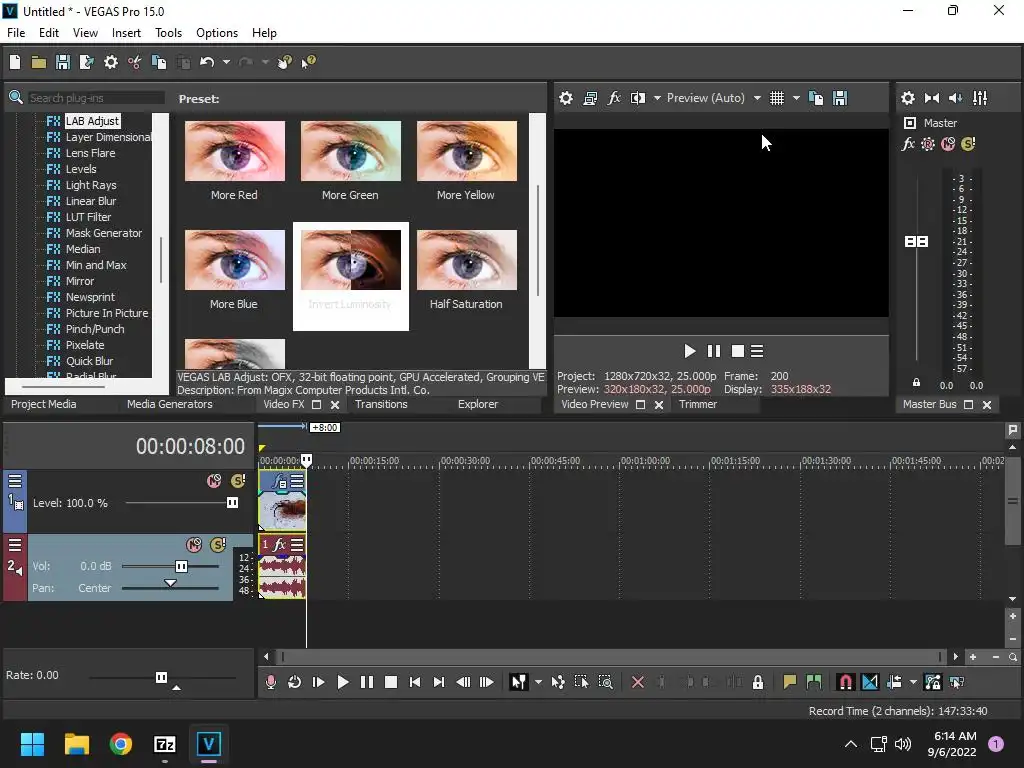This screenshot has height=768, width=1024.
Task: Click the Search plug-ins field
Action: 95,98
